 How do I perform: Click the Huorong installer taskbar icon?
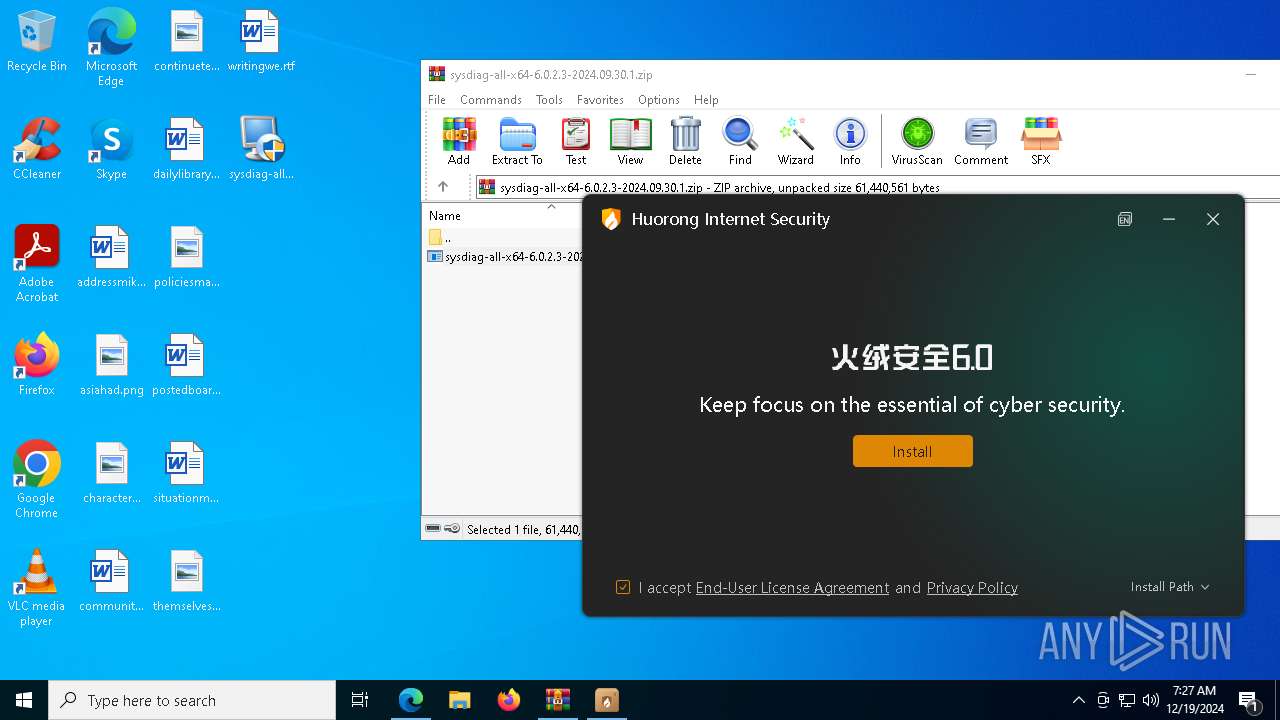606,700
